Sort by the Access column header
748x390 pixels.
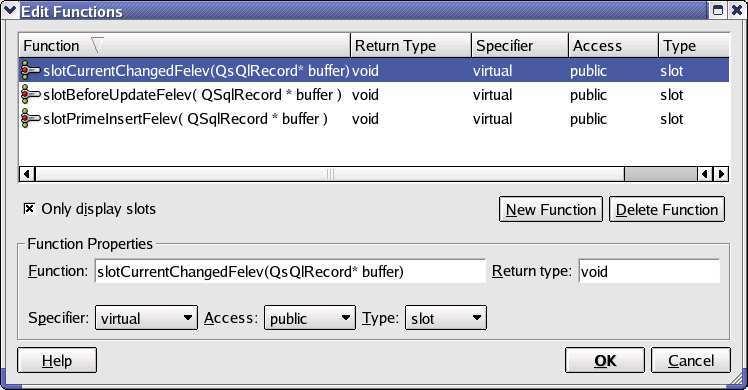pos(613,46)
